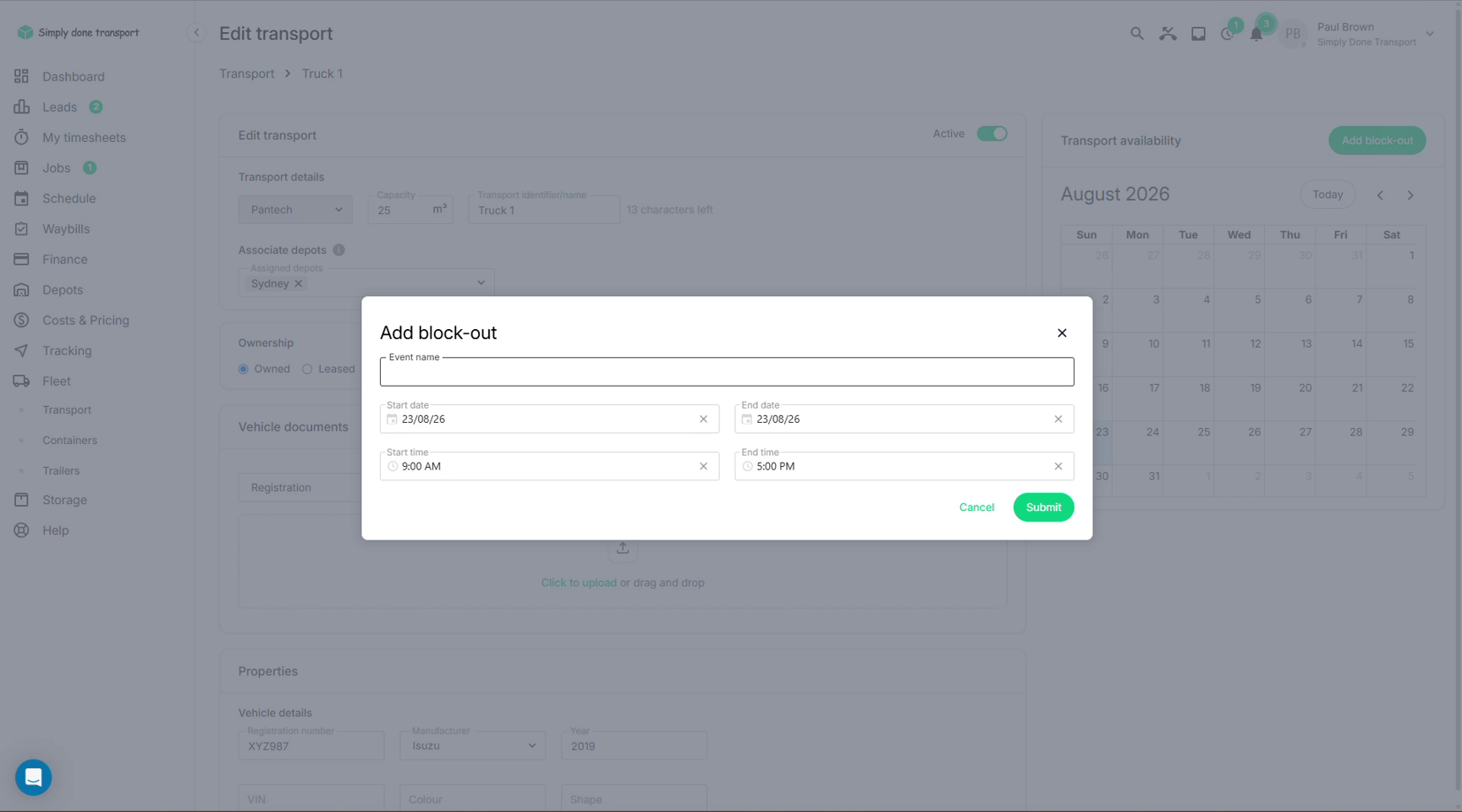The image size is (1462, 812).
Task: Submit the block-out form
Action: [x=1043, y=507]
